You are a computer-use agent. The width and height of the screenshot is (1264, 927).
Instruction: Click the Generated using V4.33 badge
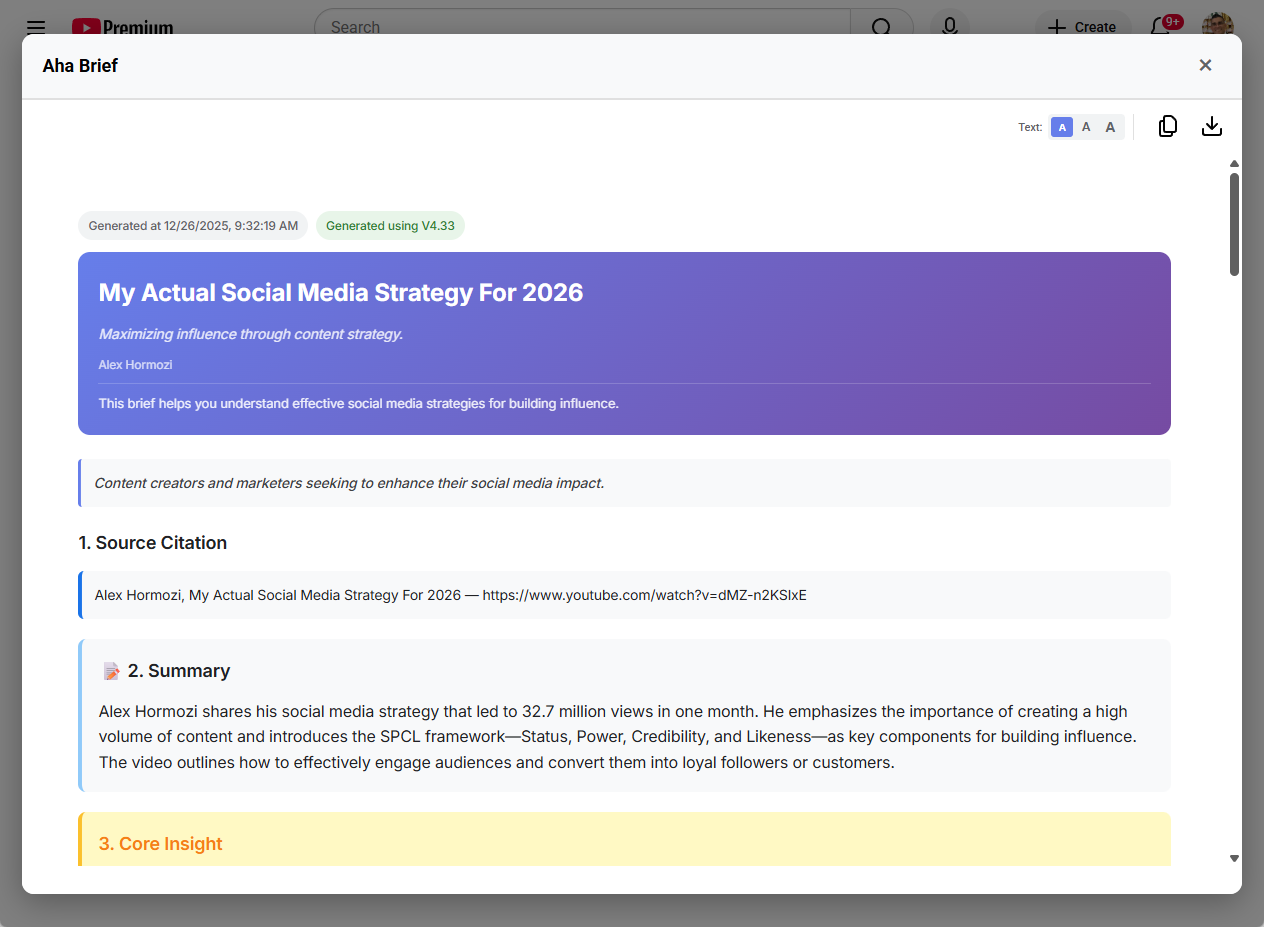(390, 226)
